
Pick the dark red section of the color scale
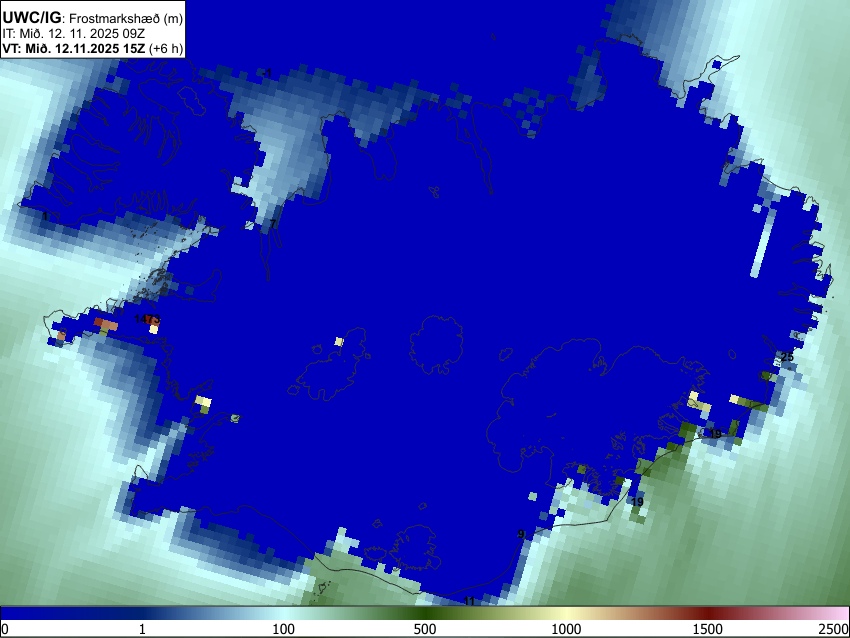[708, 613]
